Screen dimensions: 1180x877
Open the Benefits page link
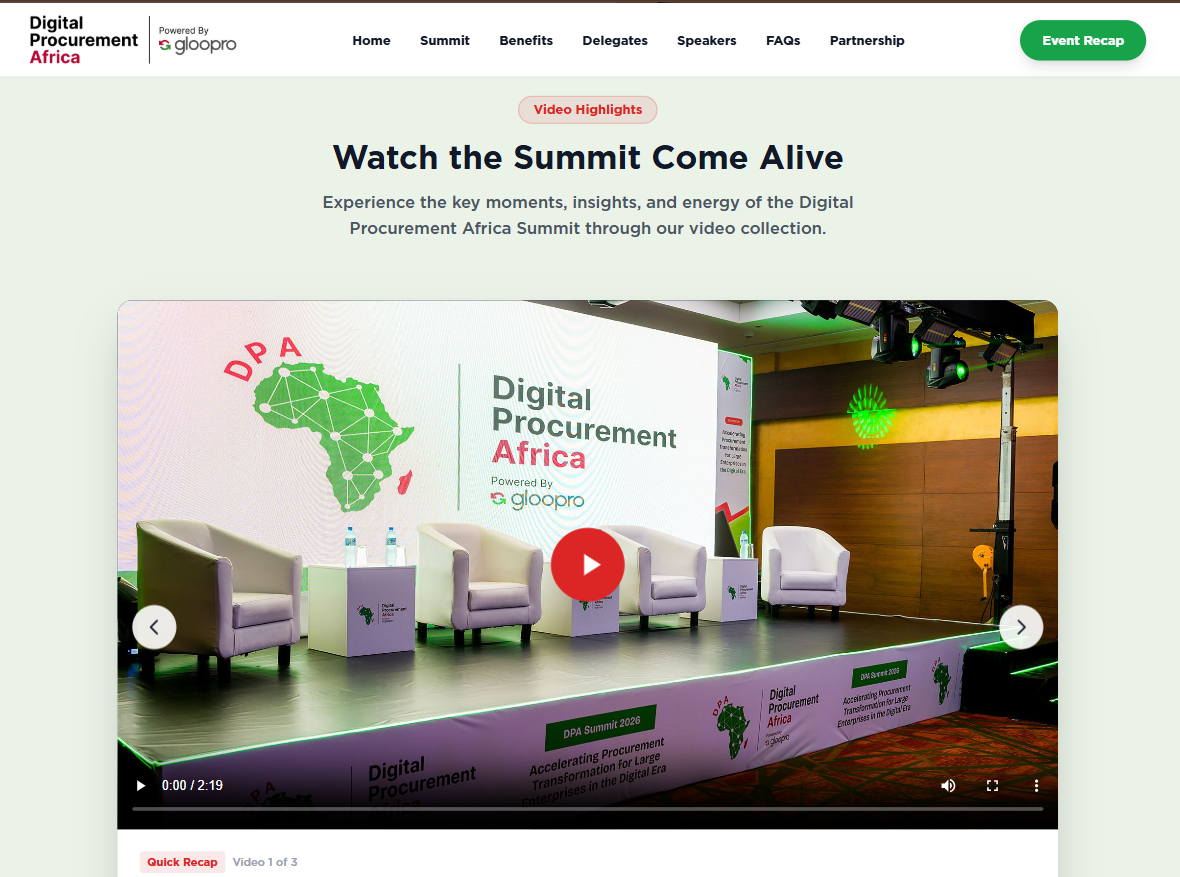pos(526,41)
